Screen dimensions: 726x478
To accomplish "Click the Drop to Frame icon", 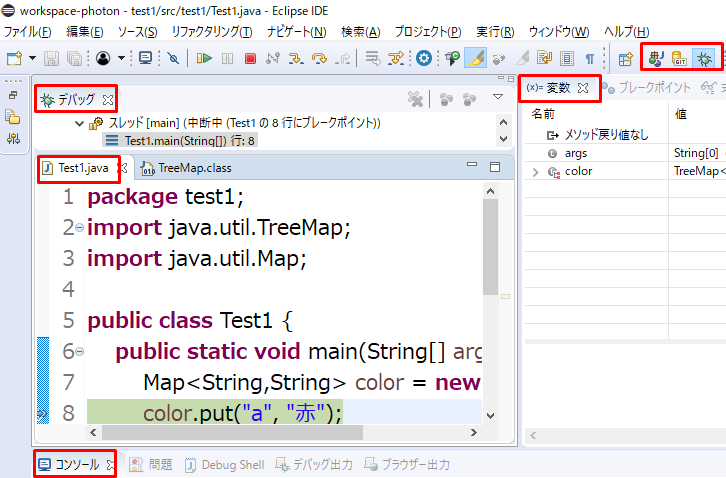I will [x=372, y=58].
